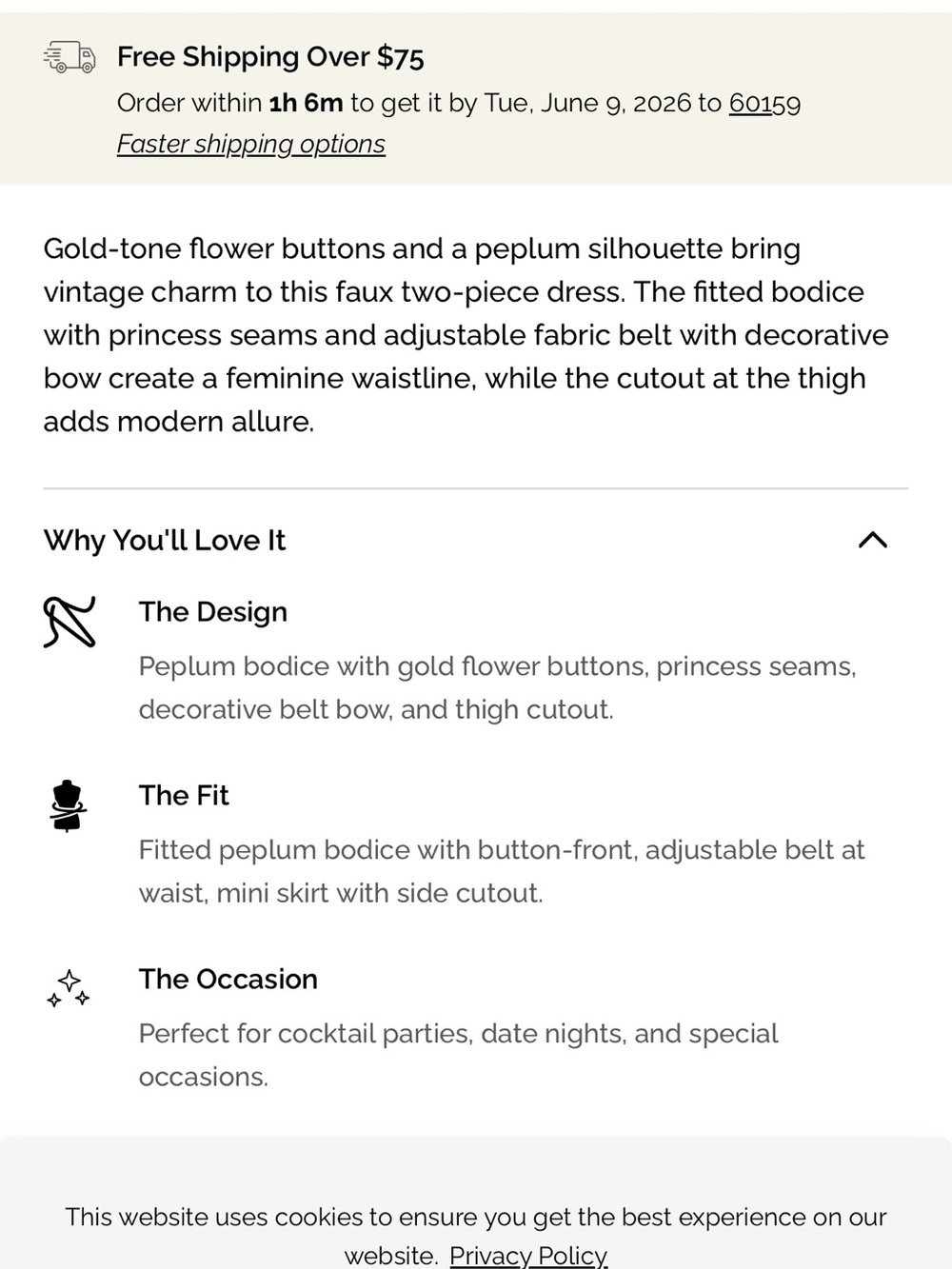Click the Why You'll Love It heading
The image size is (952, 1269).
coord(165,541)
